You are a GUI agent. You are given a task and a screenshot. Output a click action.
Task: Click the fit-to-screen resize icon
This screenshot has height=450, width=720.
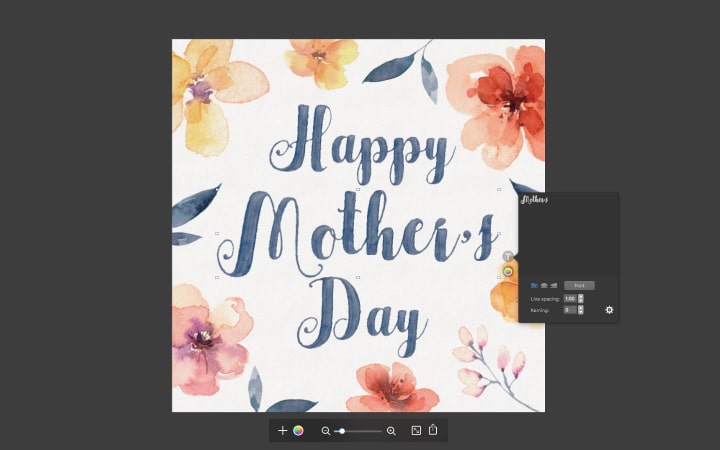pos(416,430)
